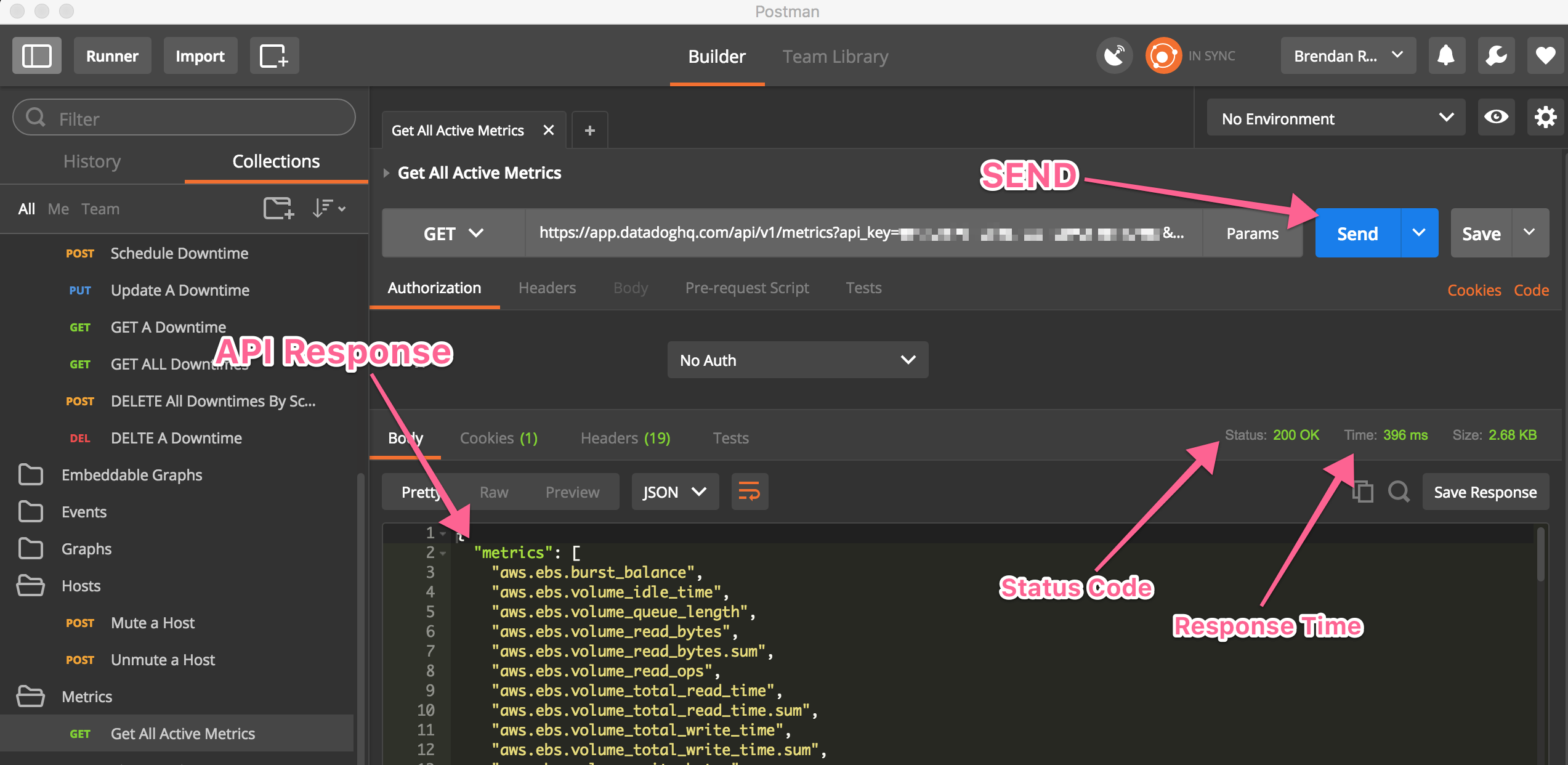
Task: Search the response with the magnifier icon
Action: click(x=1399, y=492)
